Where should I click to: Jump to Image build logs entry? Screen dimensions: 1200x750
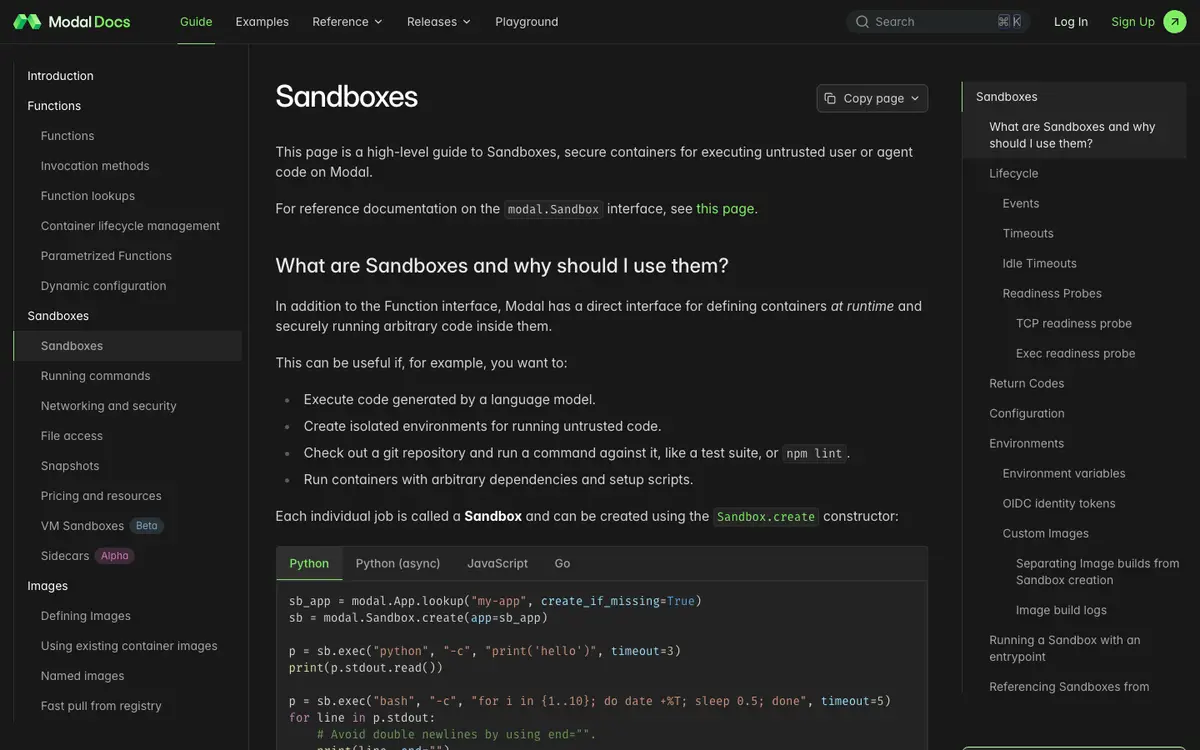(x=1061, y=610)
